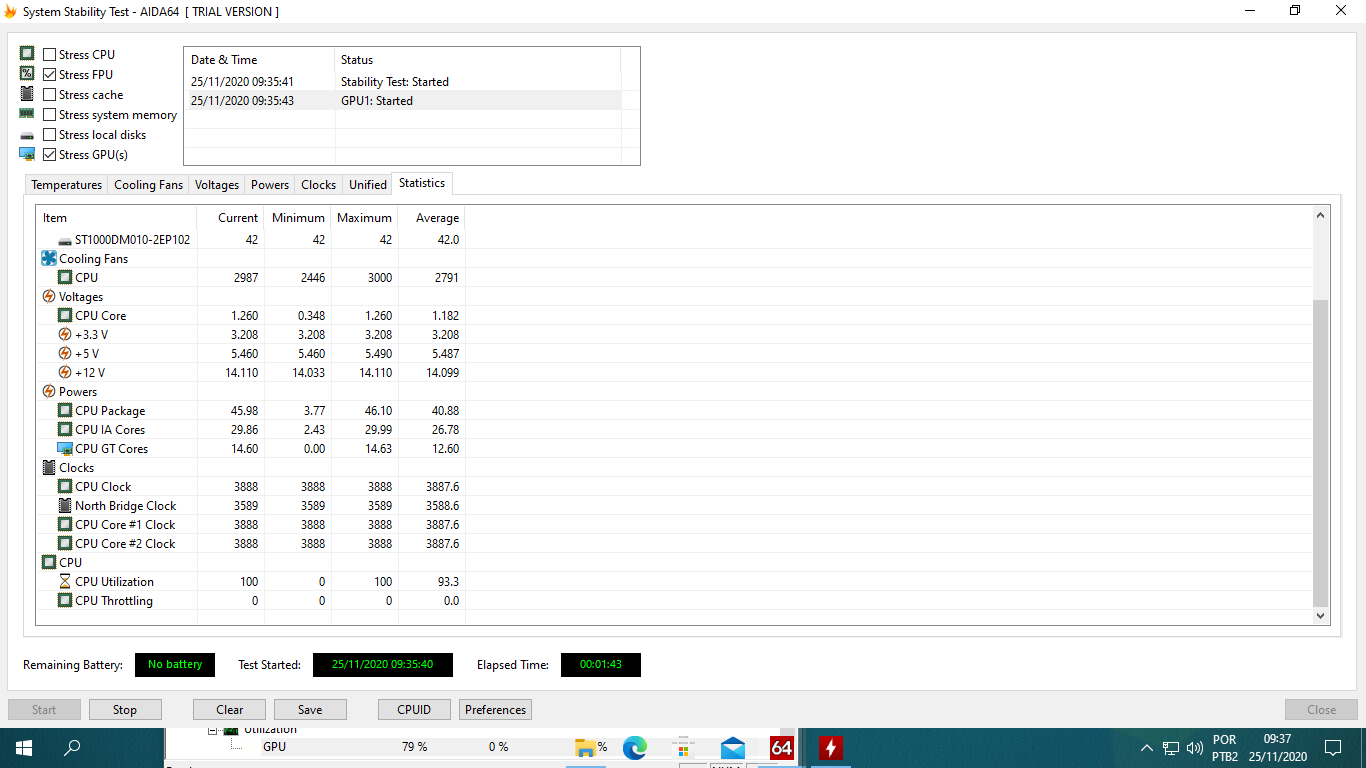This screenshot has height=768, width=1366.
Task: Click the red lightning bolt taskbar app
Action: [x=831, y=747]
